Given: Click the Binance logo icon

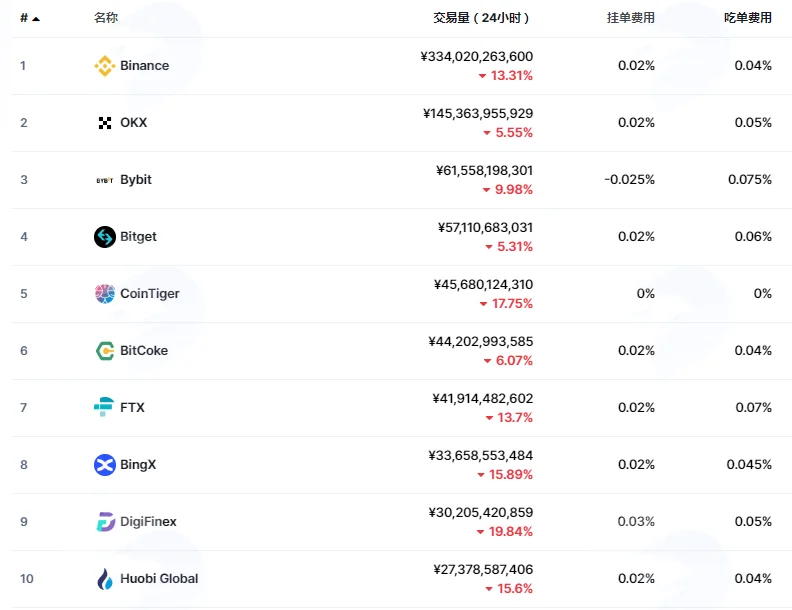Looking at the screenshot, I should pos(105,66).
